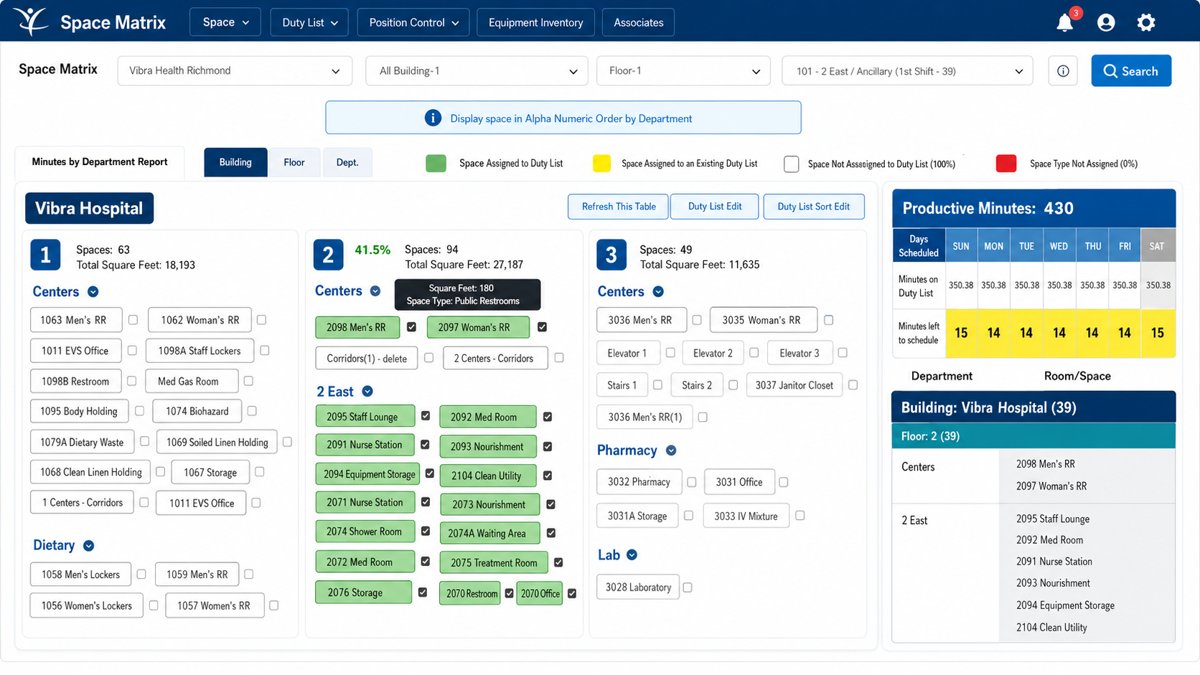Click the yellow Existing Duty List swatch

pos(601,163)
